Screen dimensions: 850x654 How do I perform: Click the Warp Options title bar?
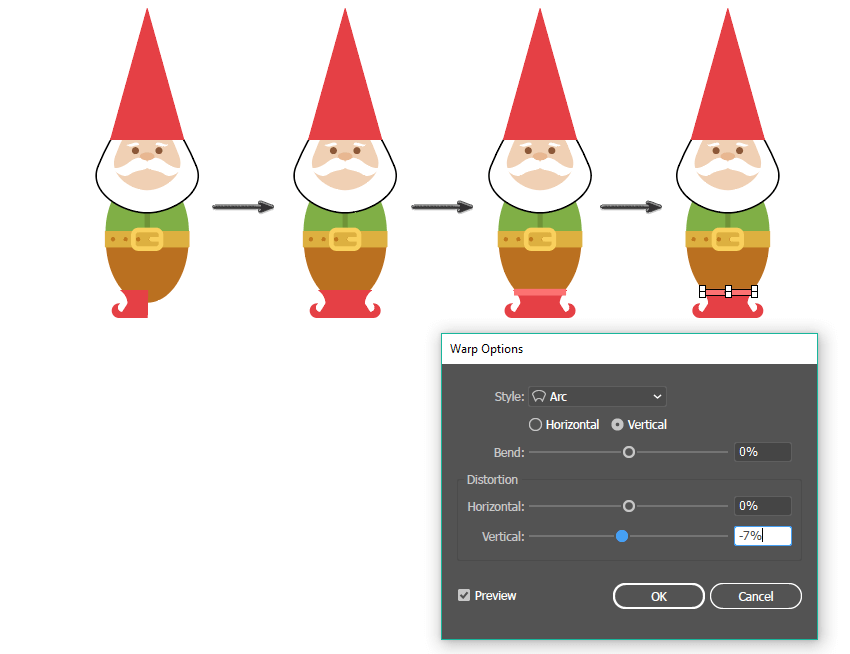click(x=629, y=349)
